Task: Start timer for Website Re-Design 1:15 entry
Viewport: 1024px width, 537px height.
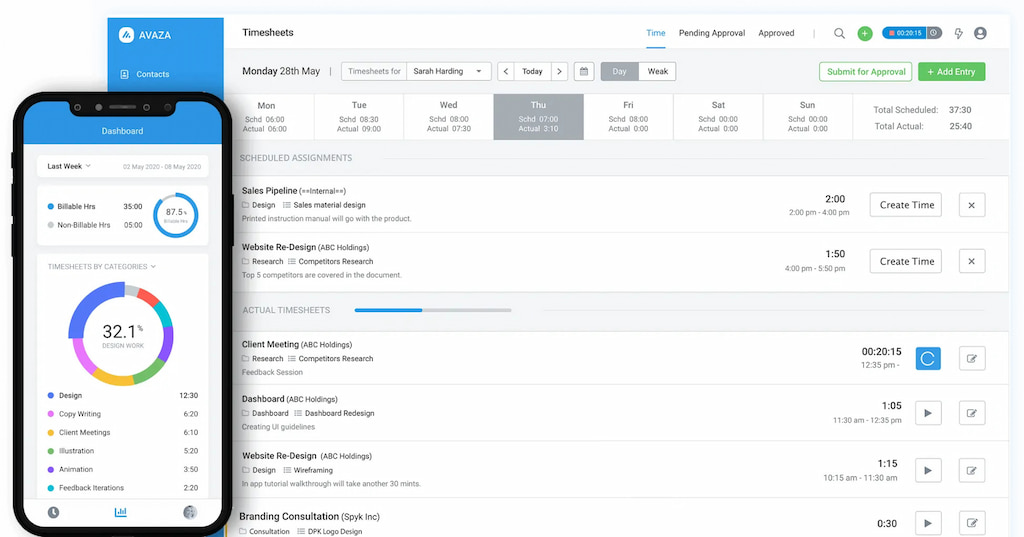Action: (x=928, y=470)
